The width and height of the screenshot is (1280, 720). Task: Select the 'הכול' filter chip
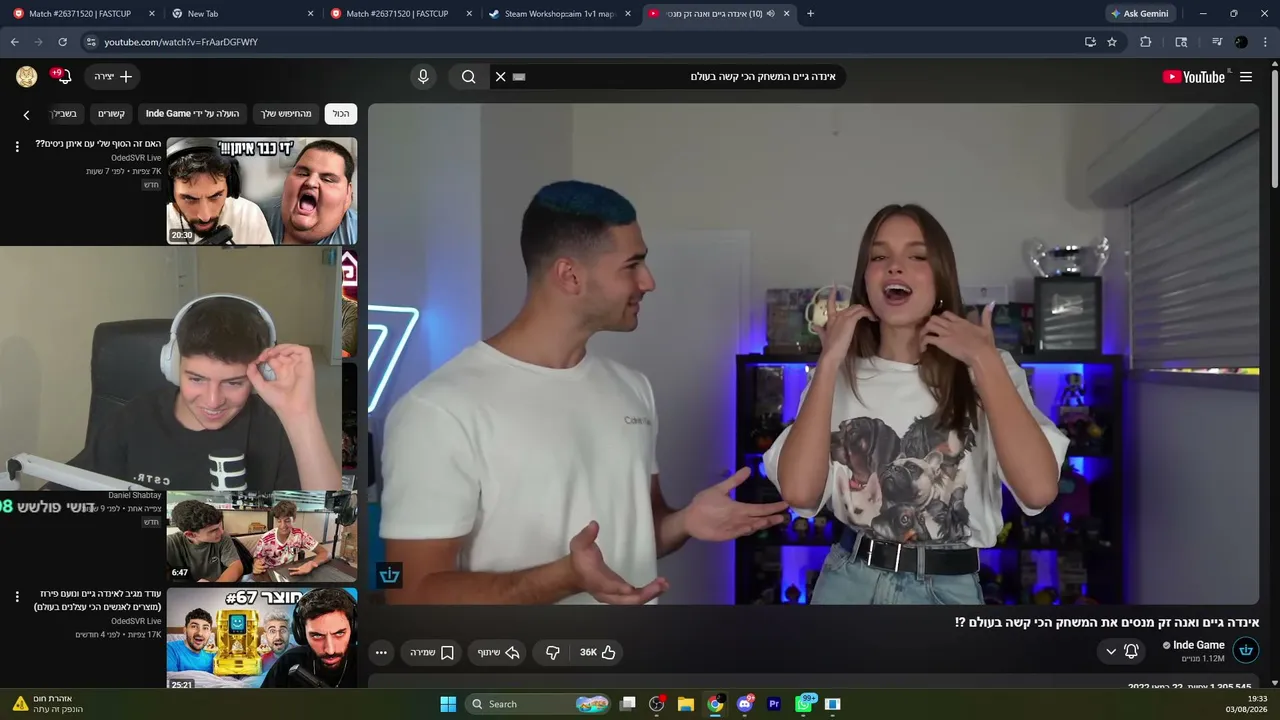click(x=341, y=114)
